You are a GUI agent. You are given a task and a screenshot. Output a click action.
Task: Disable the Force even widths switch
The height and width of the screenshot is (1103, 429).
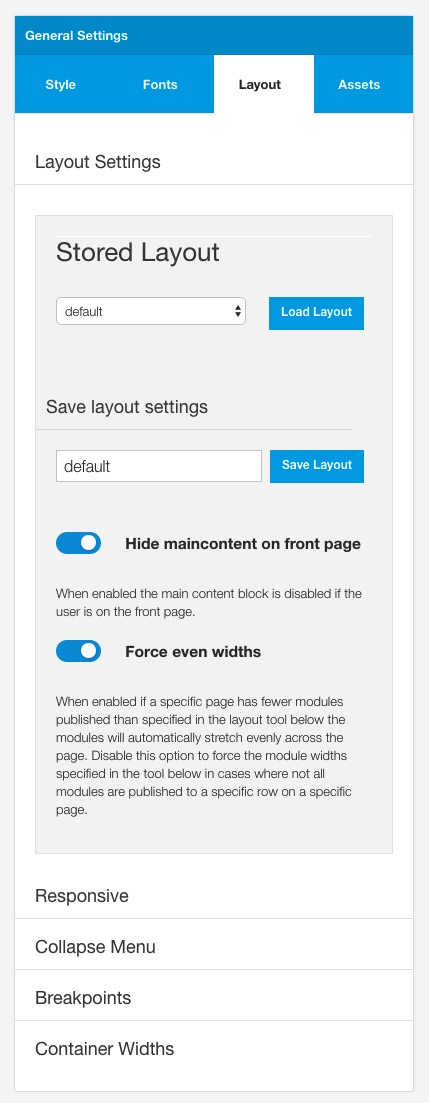click(x=79, y=651)
